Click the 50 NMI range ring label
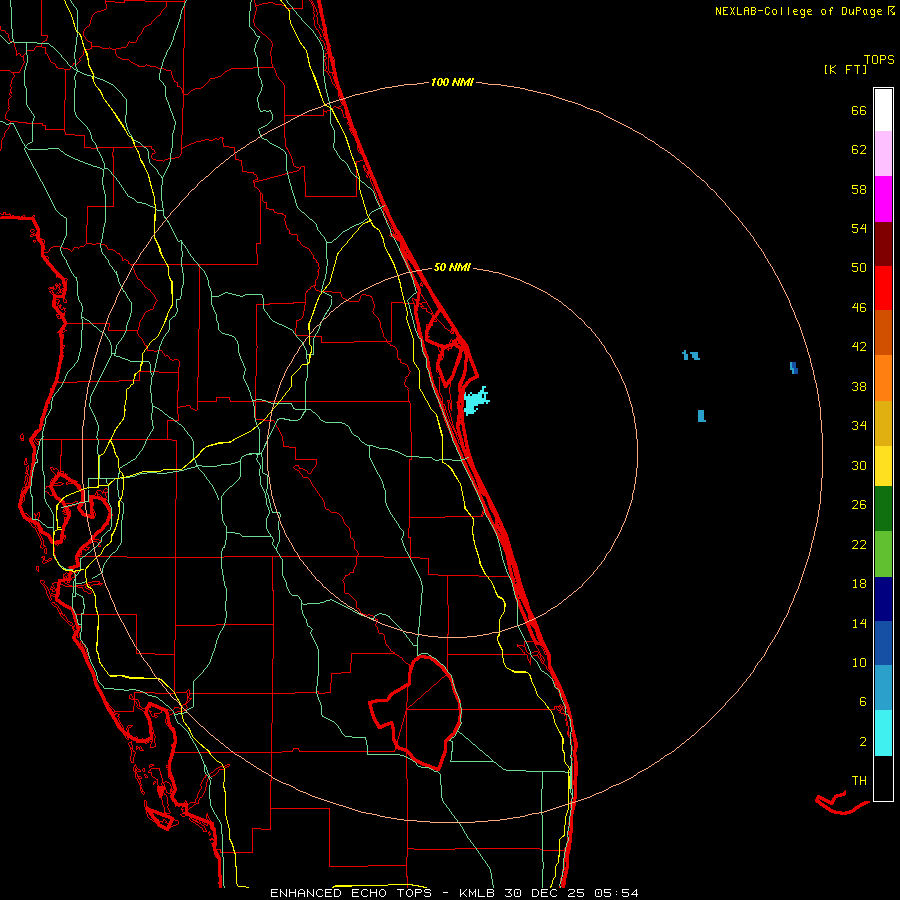This screenshot has height=900, width=900. (452, 267)
